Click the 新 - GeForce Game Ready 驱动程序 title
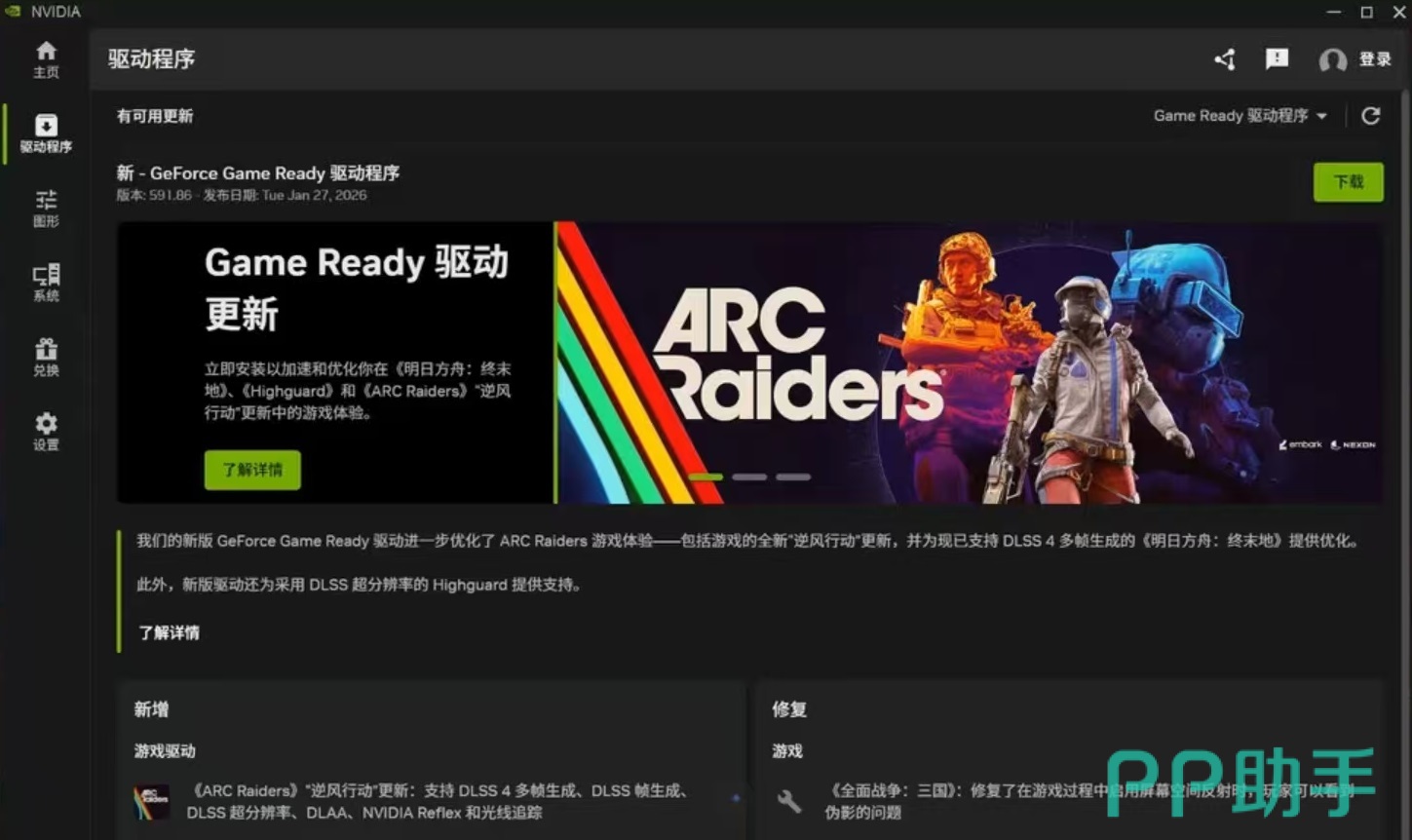1412x840 pixels. 258,173
